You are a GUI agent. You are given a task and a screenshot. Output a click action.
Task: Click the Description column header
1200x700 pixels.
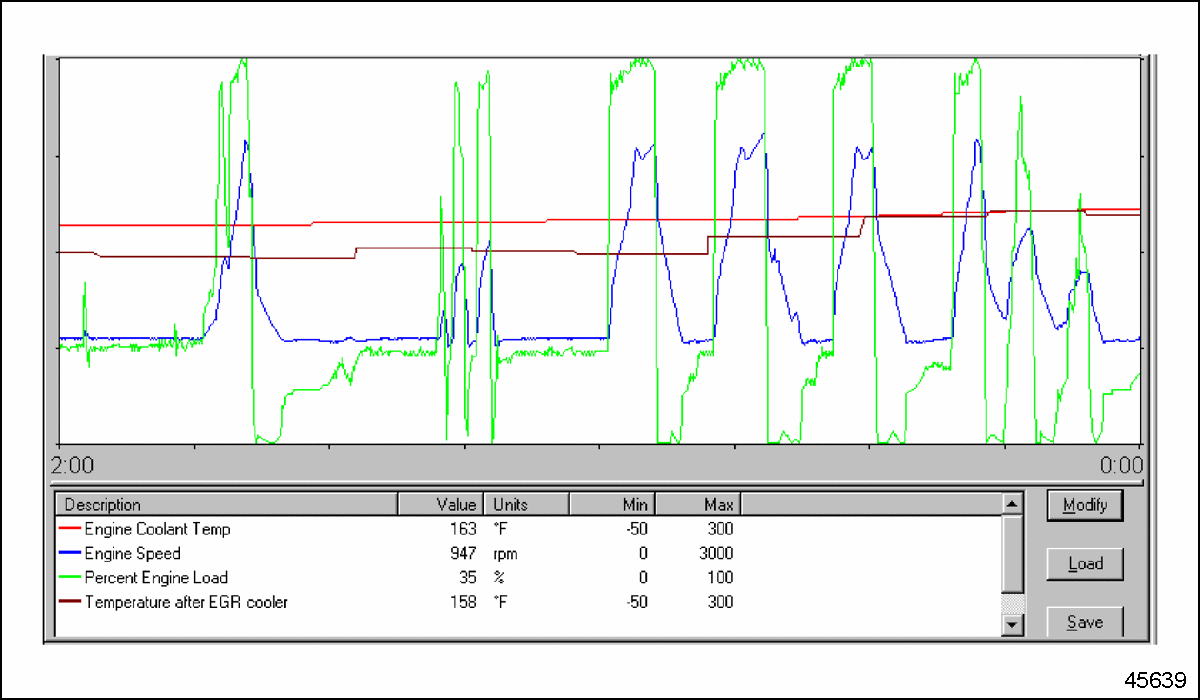coord(227,505)
